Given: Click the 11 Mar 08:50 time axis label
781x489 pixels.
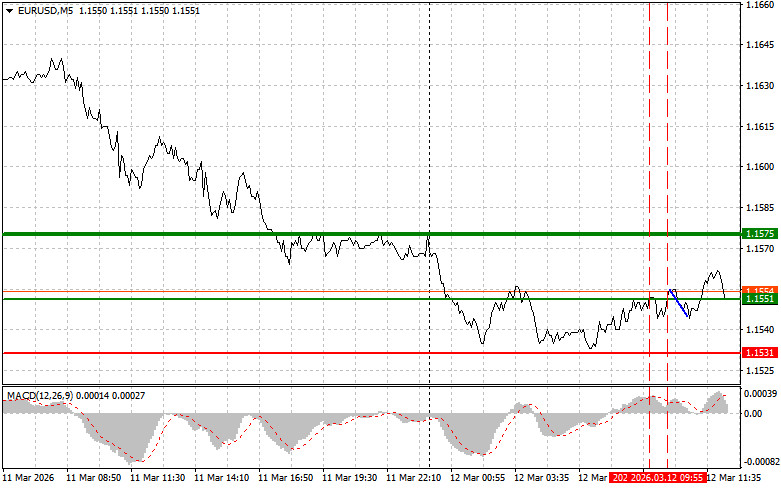Looking at the screenshot, I should [x=94, y=478].
